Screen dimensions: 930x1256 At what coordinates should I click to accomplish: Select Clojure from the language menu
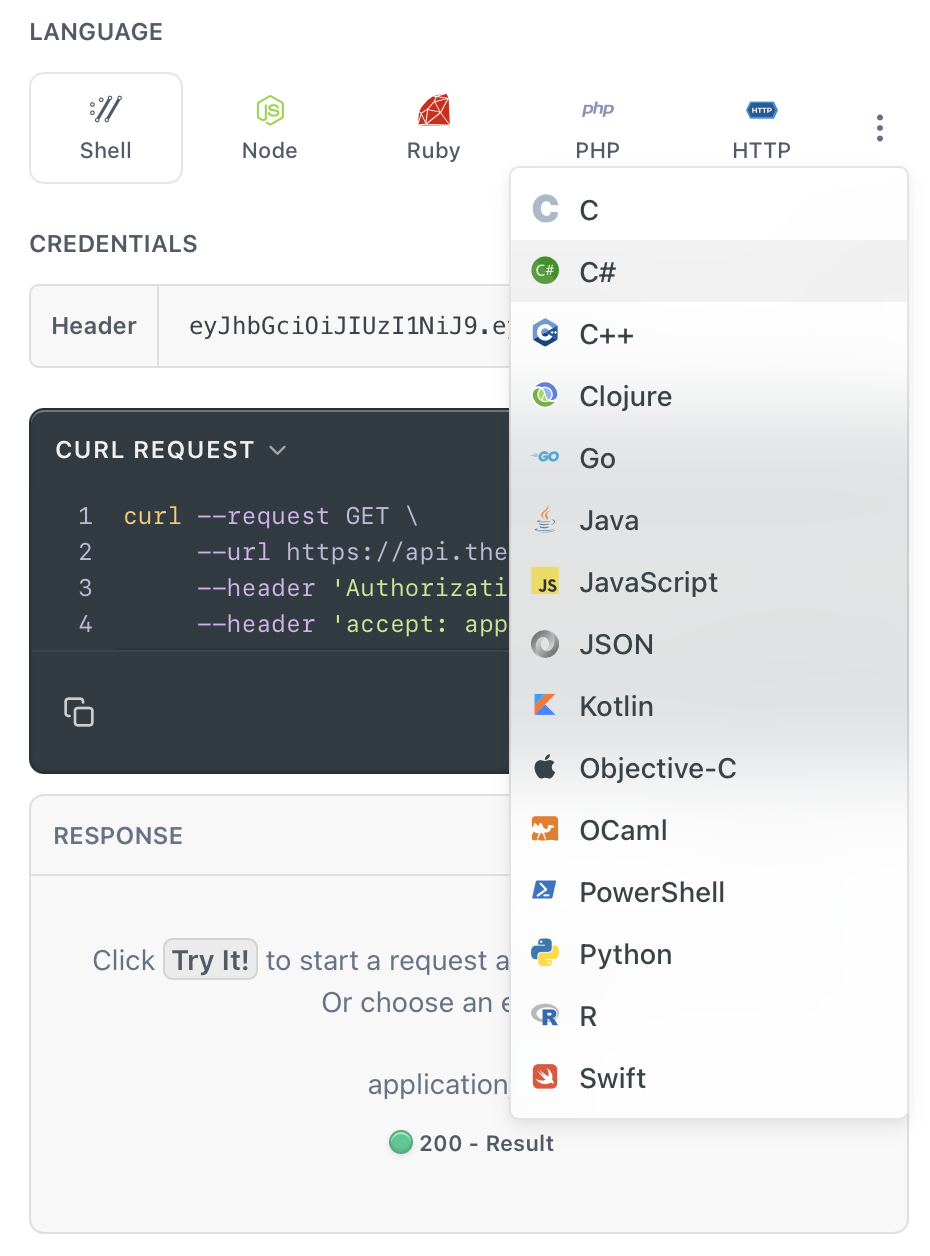(x=709, y=395)
